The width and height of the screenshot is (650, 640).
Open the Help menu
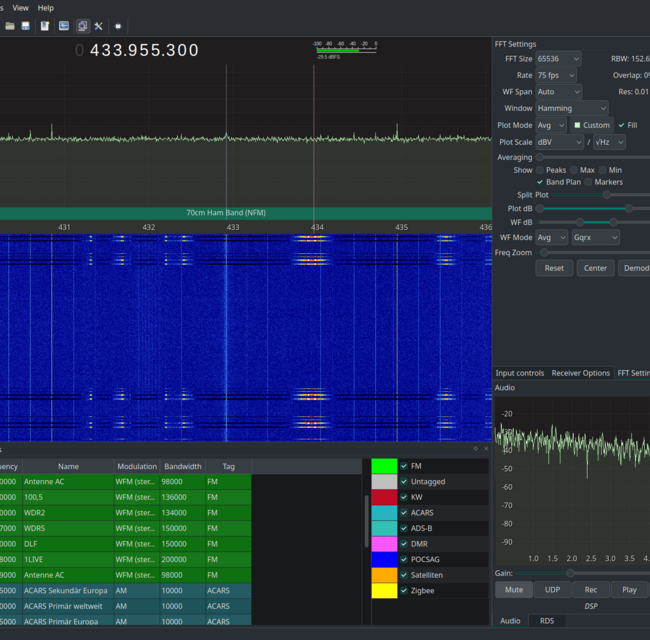tap(46, 8)
